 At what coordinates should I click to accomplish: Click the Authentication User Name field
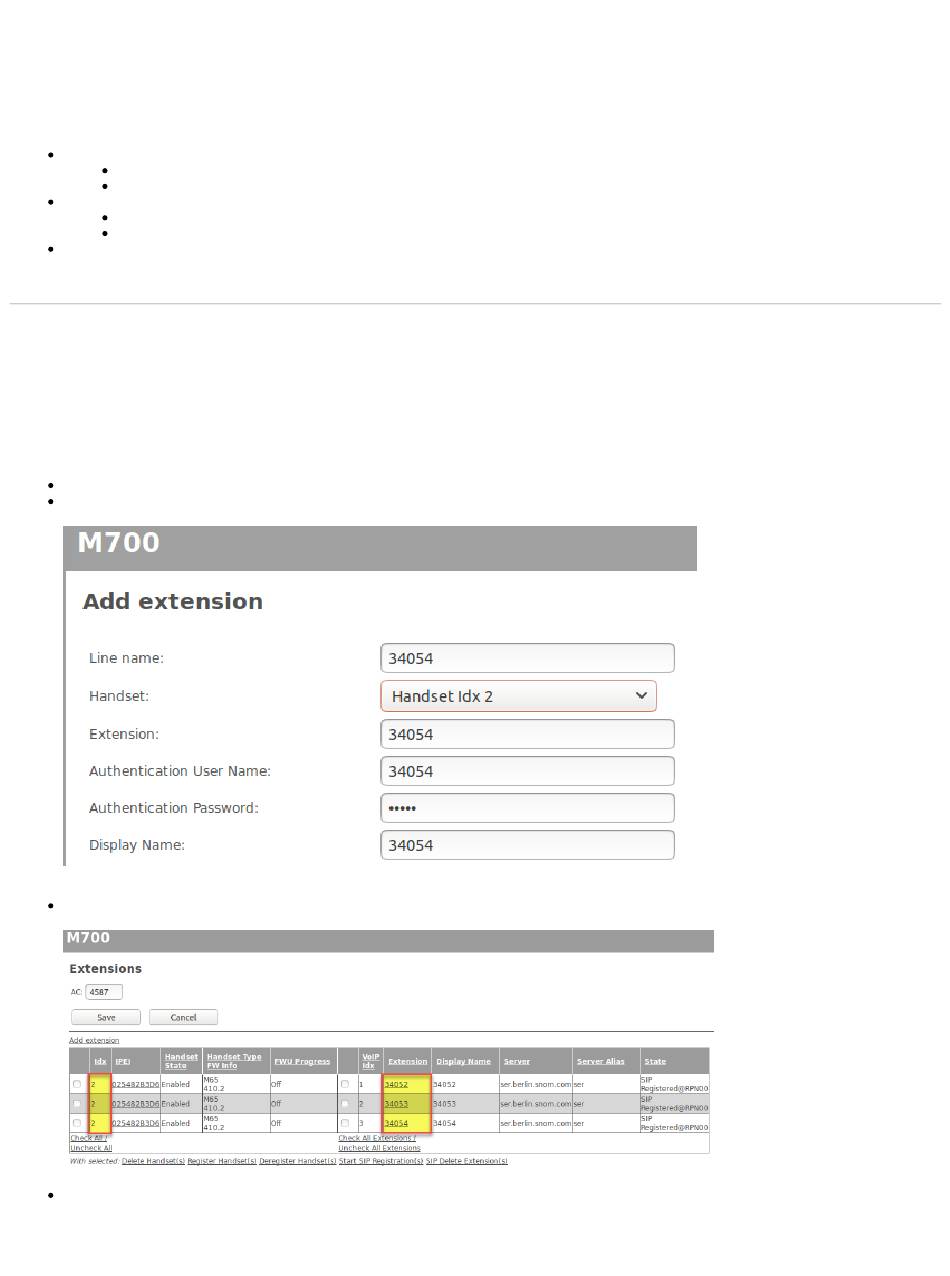pyautogui.click(x=527, y=771)
